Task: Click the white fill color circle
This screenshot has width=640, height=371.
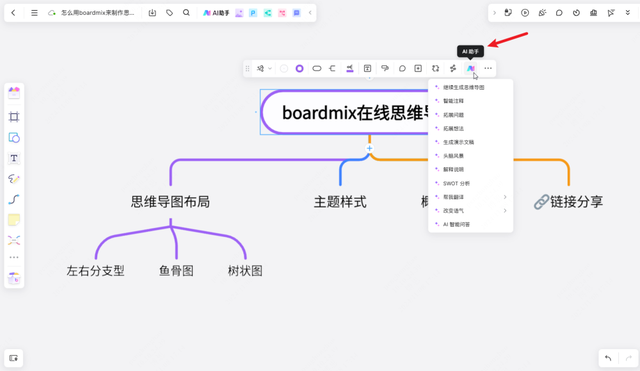Action: pos(284,69)
